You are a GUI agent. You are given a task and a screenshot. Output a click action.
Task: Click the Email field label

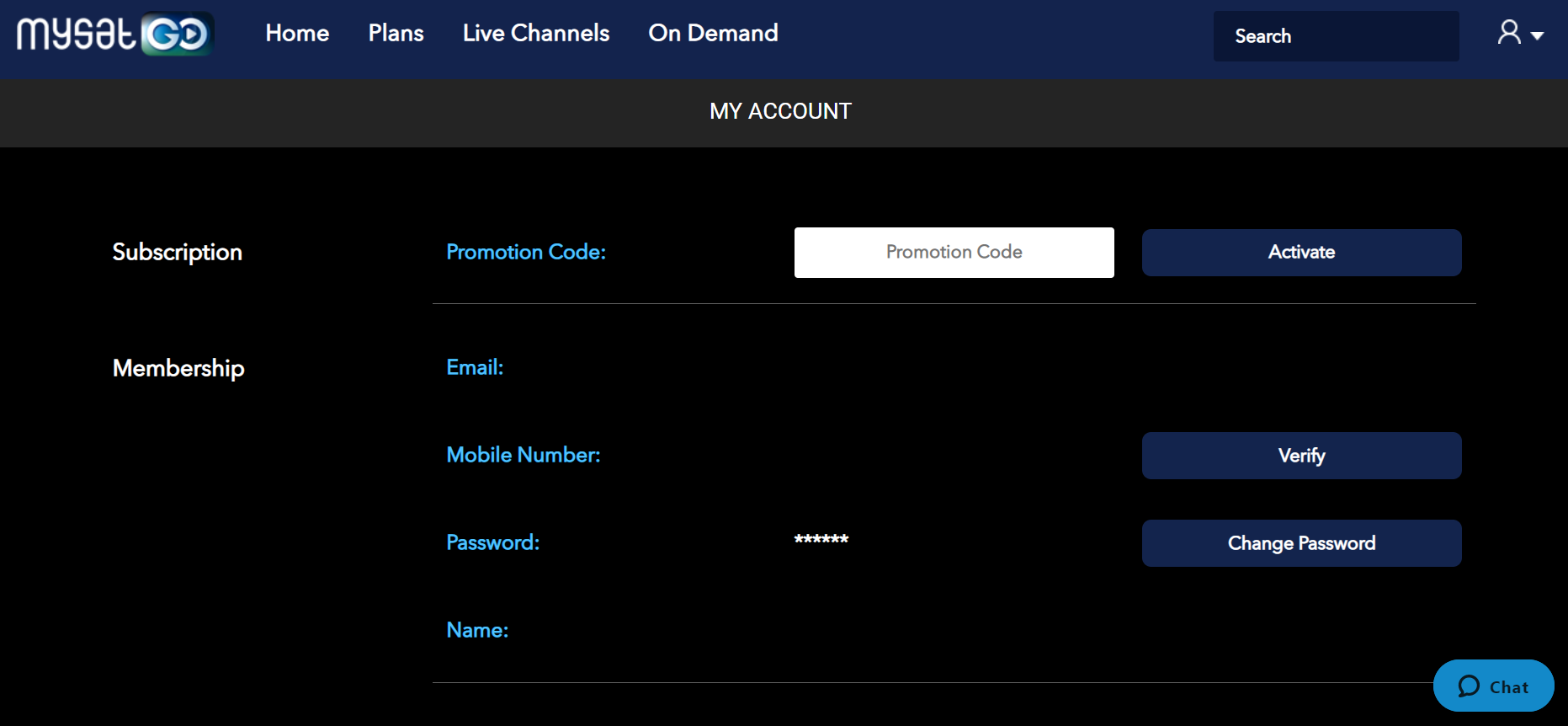pos(475,367)
